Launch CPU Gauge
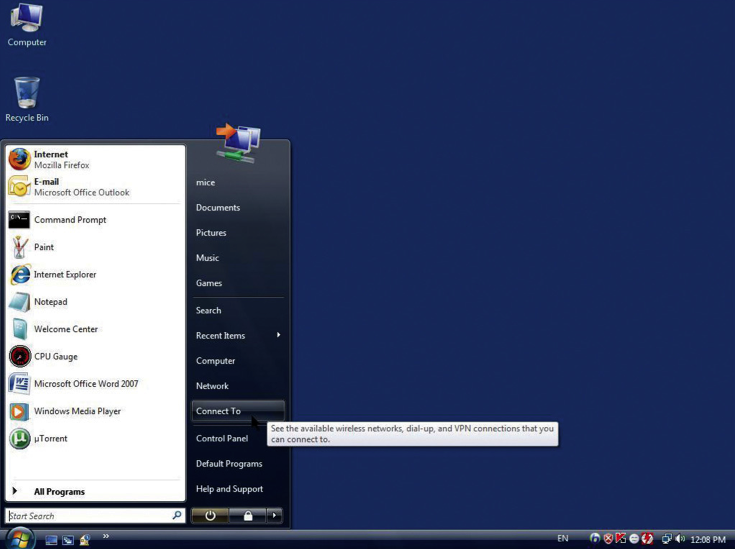The image size is (735, 549). tap(96, 356)
